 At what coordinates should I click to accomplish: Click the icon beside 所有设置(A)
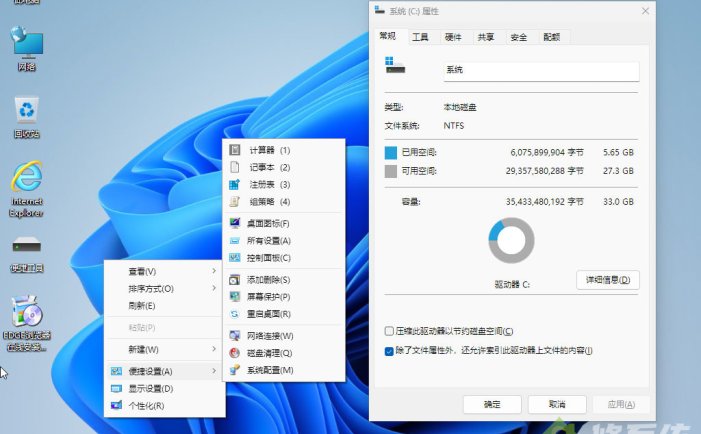(x=235, y=240)
